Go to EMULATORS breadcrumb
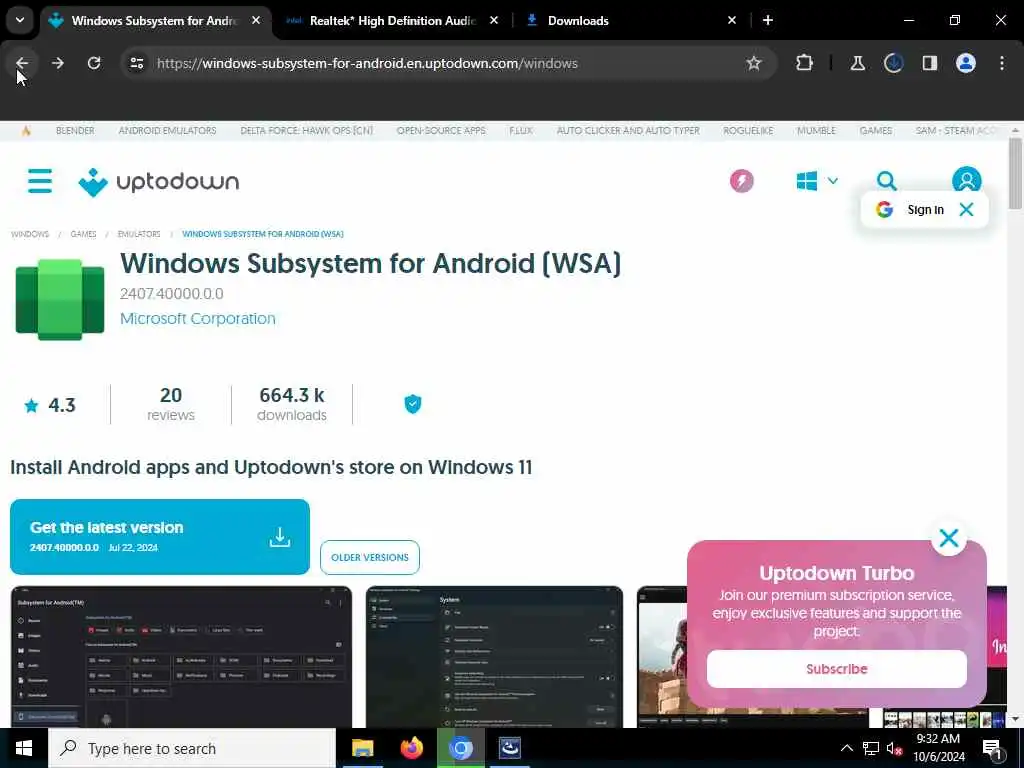Screen dimensions: 1024x768 click(138, 234)
